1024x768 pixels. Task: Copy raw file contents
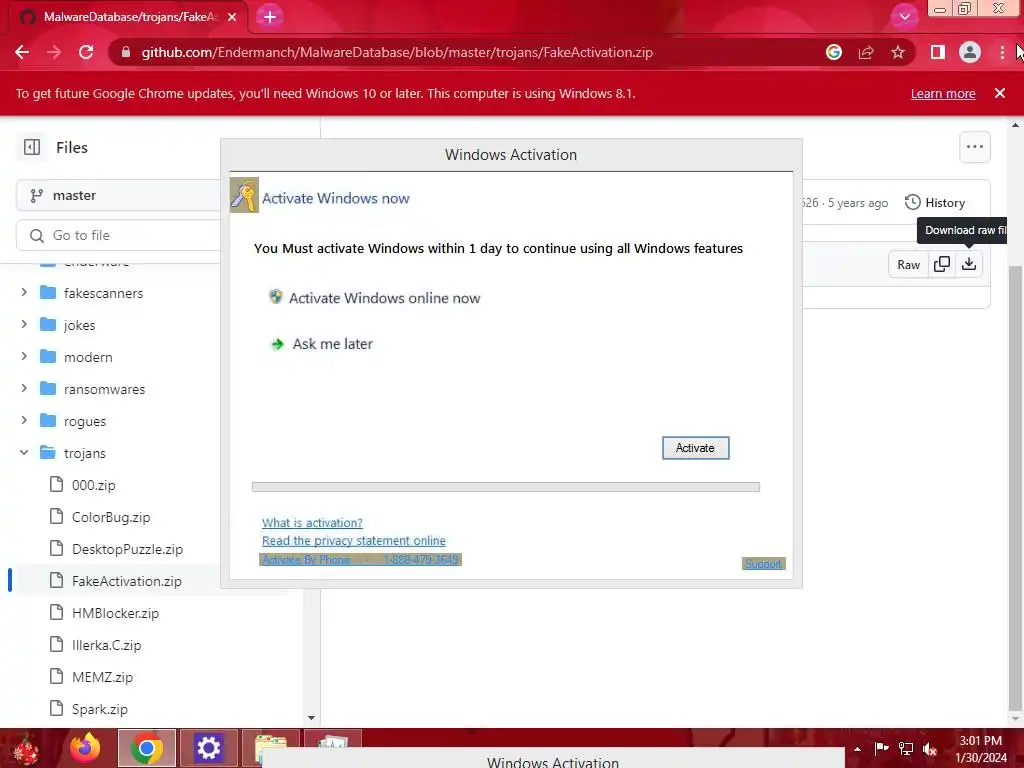click(x=942, y=264)
